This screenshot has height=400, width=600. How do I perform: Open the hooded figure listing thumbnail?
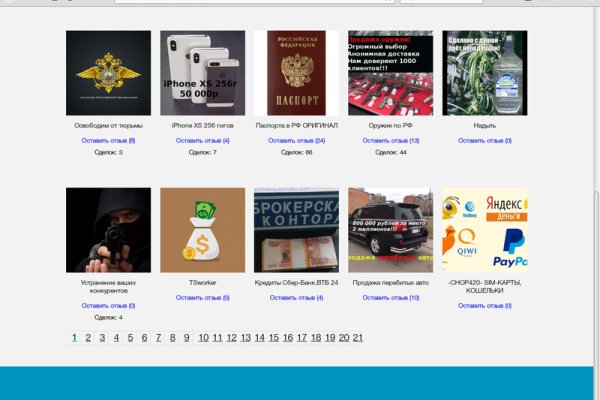(108, 230)
